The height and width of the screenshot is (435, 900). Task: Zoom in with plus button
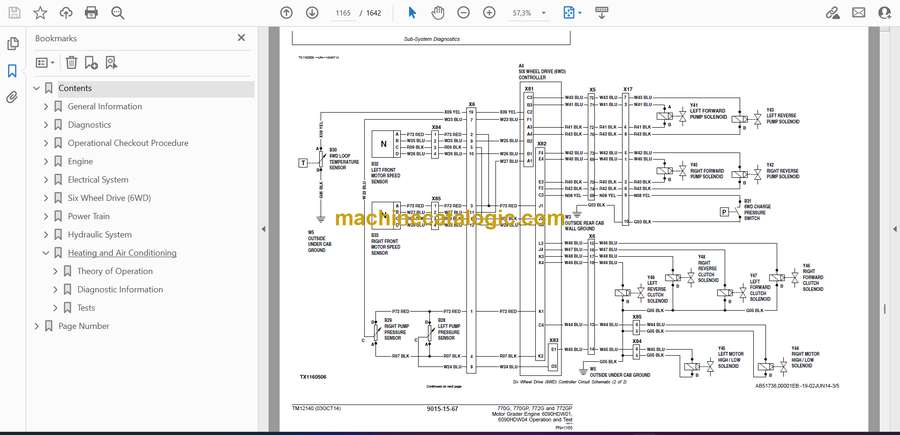(489, 13)
